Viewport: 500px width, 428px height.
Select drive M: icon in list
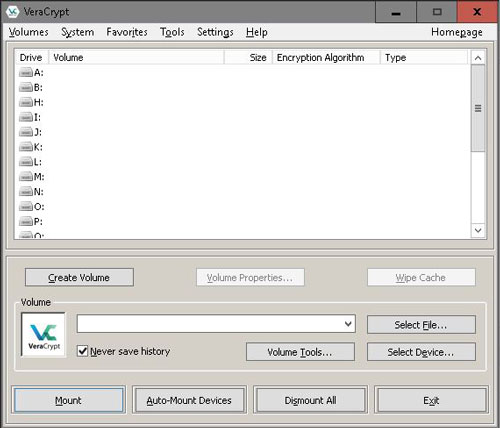click(x=26, y=176)
